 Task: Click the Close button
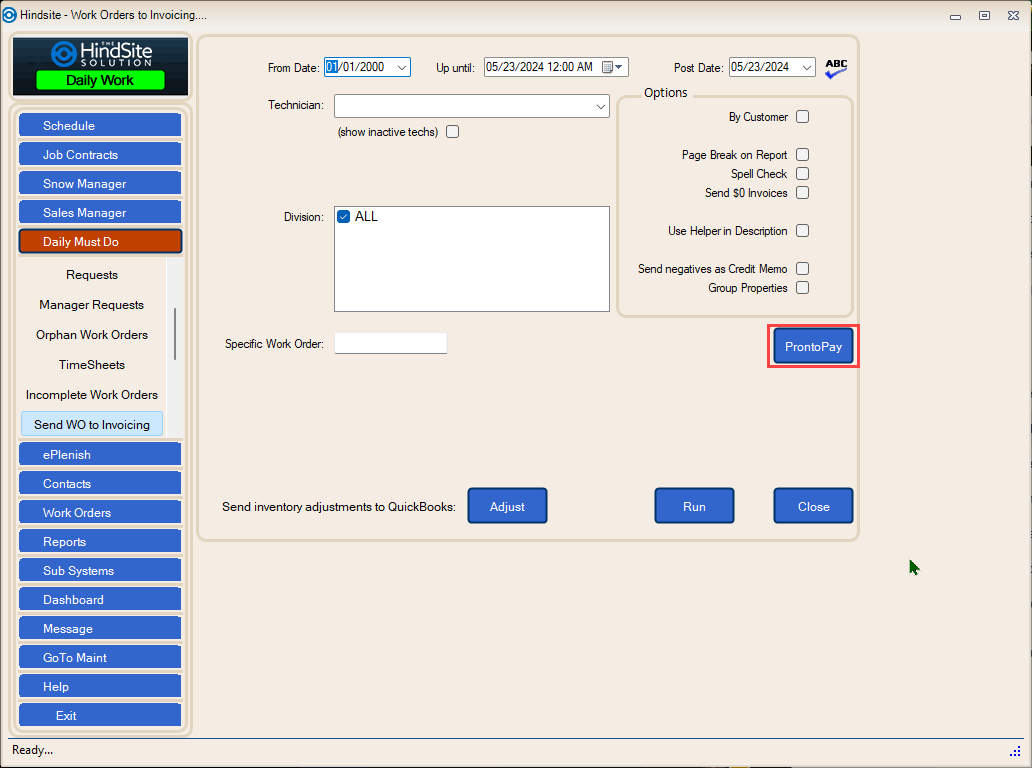pyautogui.click(x=813, y=506)
